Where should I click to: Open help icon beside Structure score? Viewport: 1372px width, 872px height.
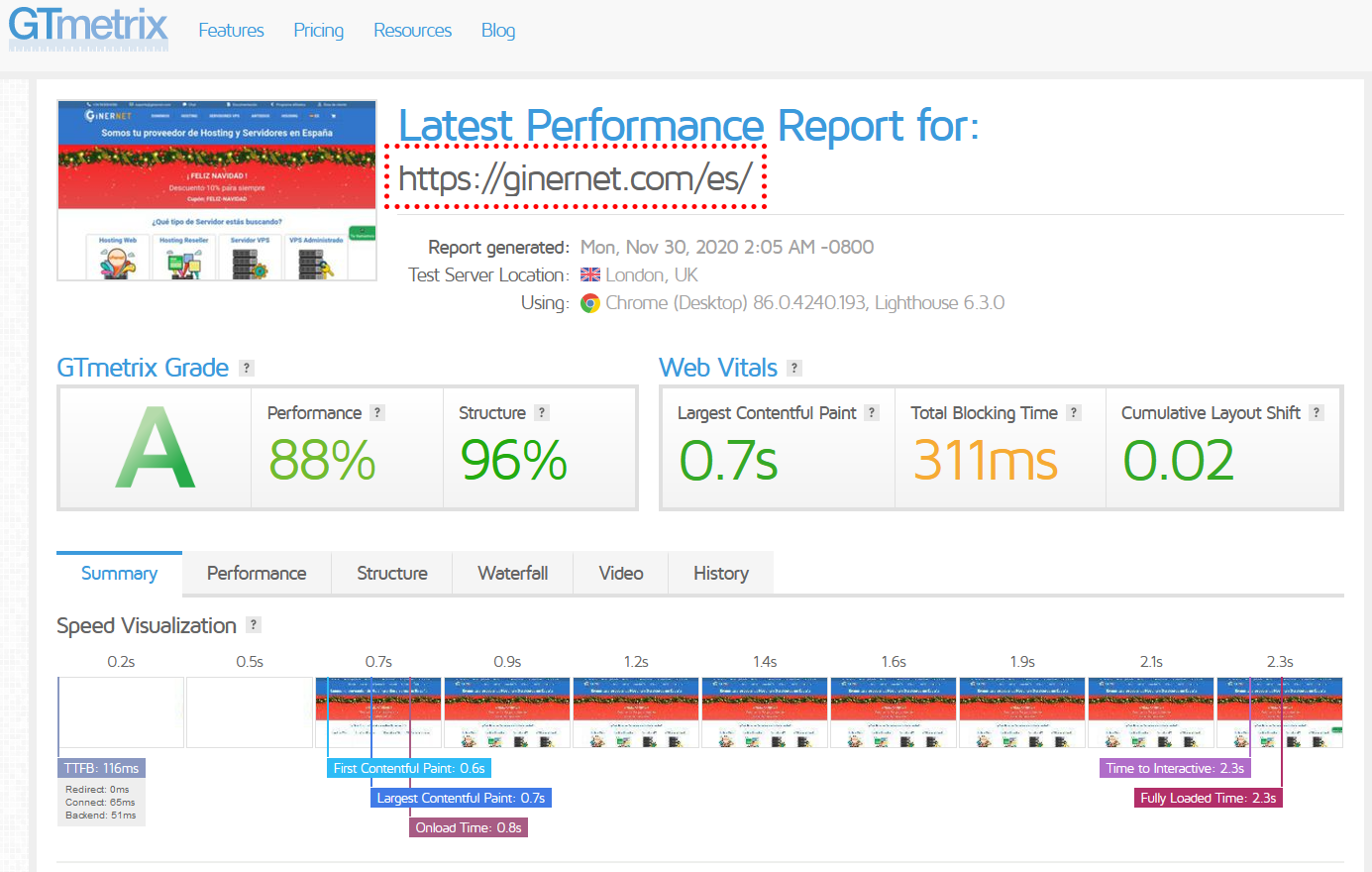542,413
